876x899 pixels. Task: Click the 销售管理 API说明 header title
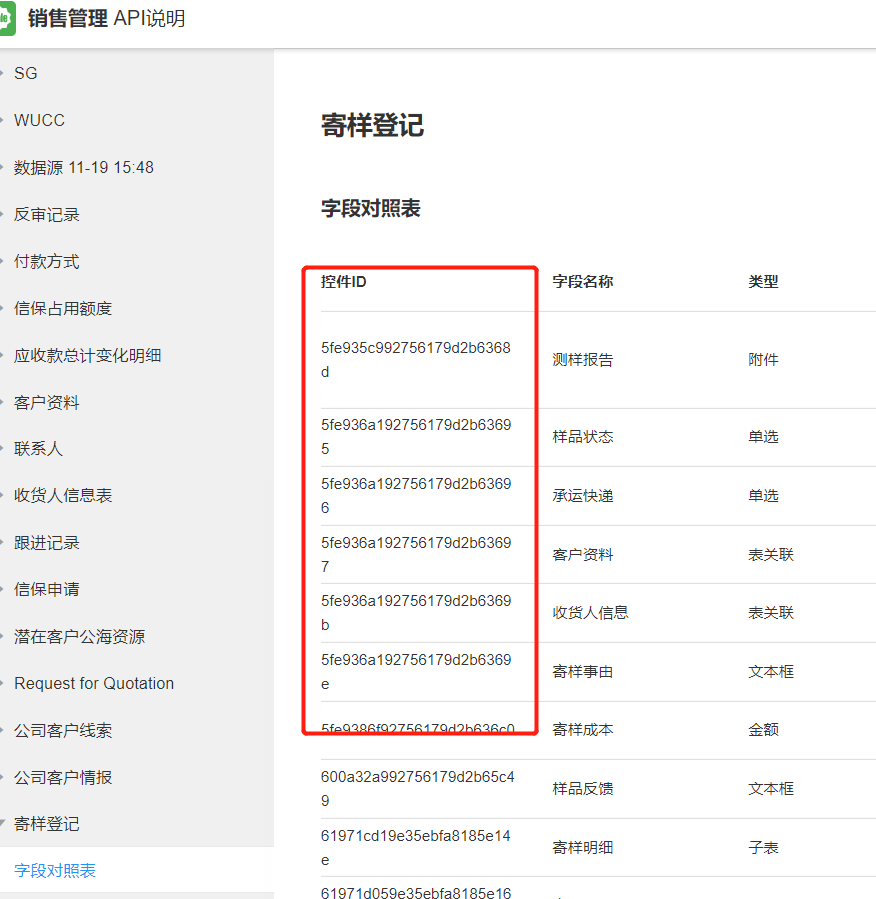pyautogui.click(x=106, y=19)
